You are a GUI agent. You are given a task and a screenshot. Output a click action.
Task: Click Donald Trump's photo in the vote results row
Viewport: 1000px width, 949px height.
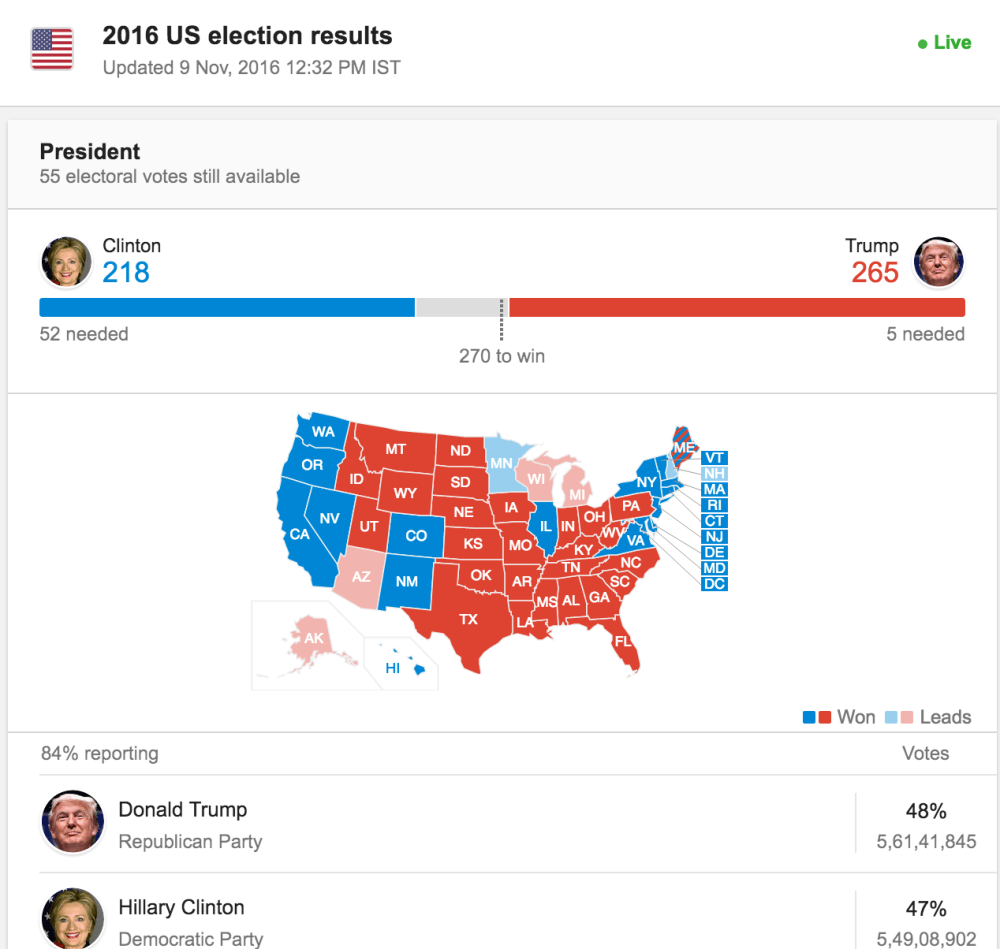pos(71,822)
